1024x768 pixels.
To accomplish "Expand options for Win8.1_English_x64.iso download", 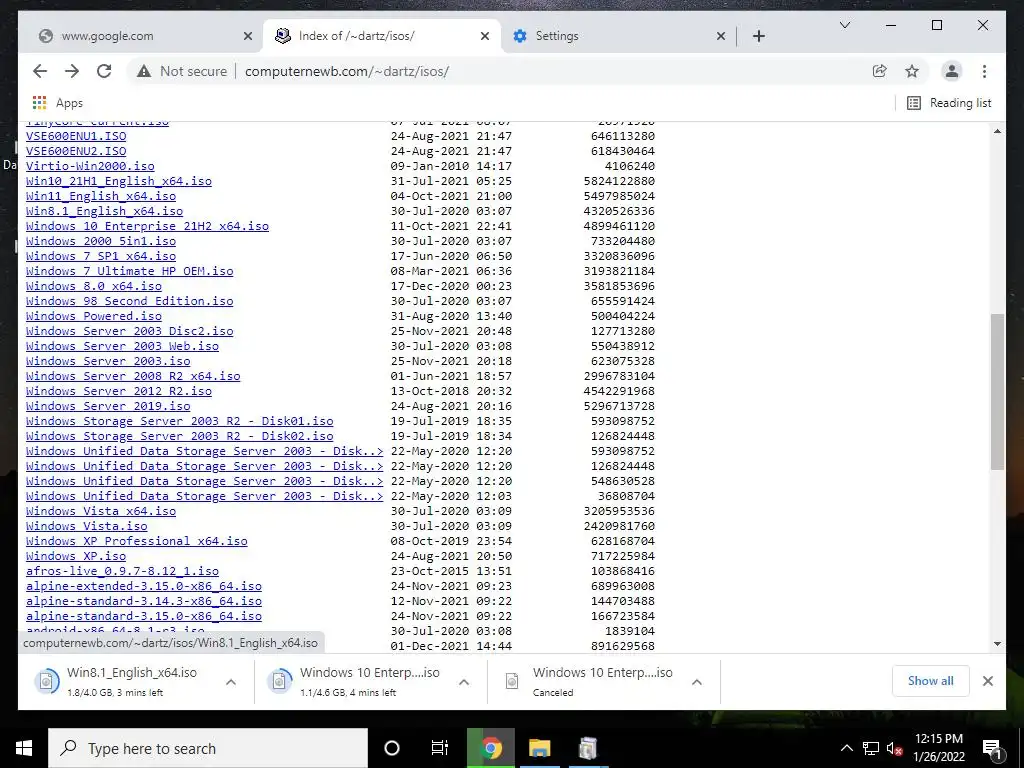I will (x=231, y=682).
